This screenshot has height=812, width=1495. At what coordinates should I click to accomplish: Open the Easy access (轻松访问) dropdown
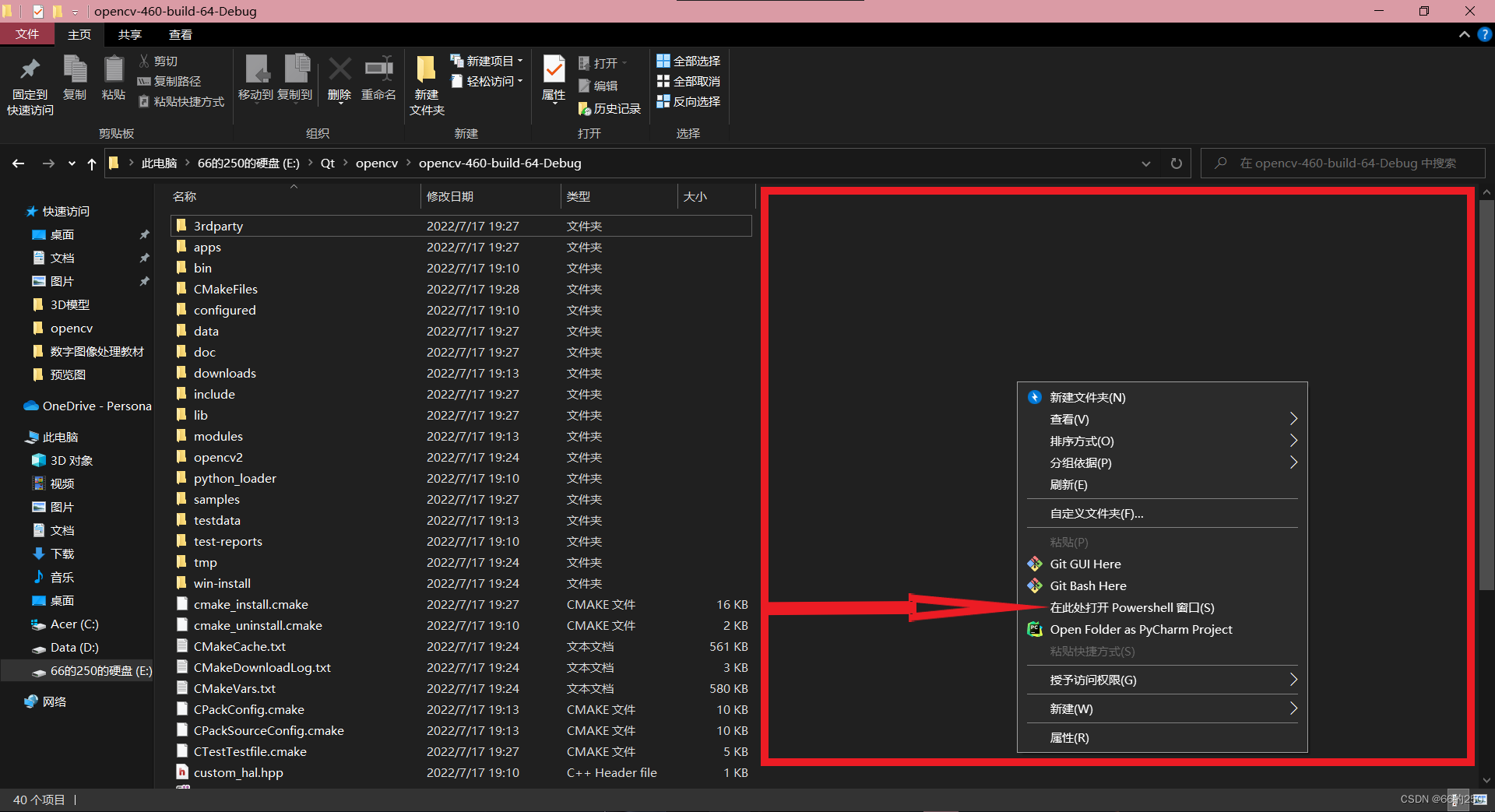(x=487, y=81)
